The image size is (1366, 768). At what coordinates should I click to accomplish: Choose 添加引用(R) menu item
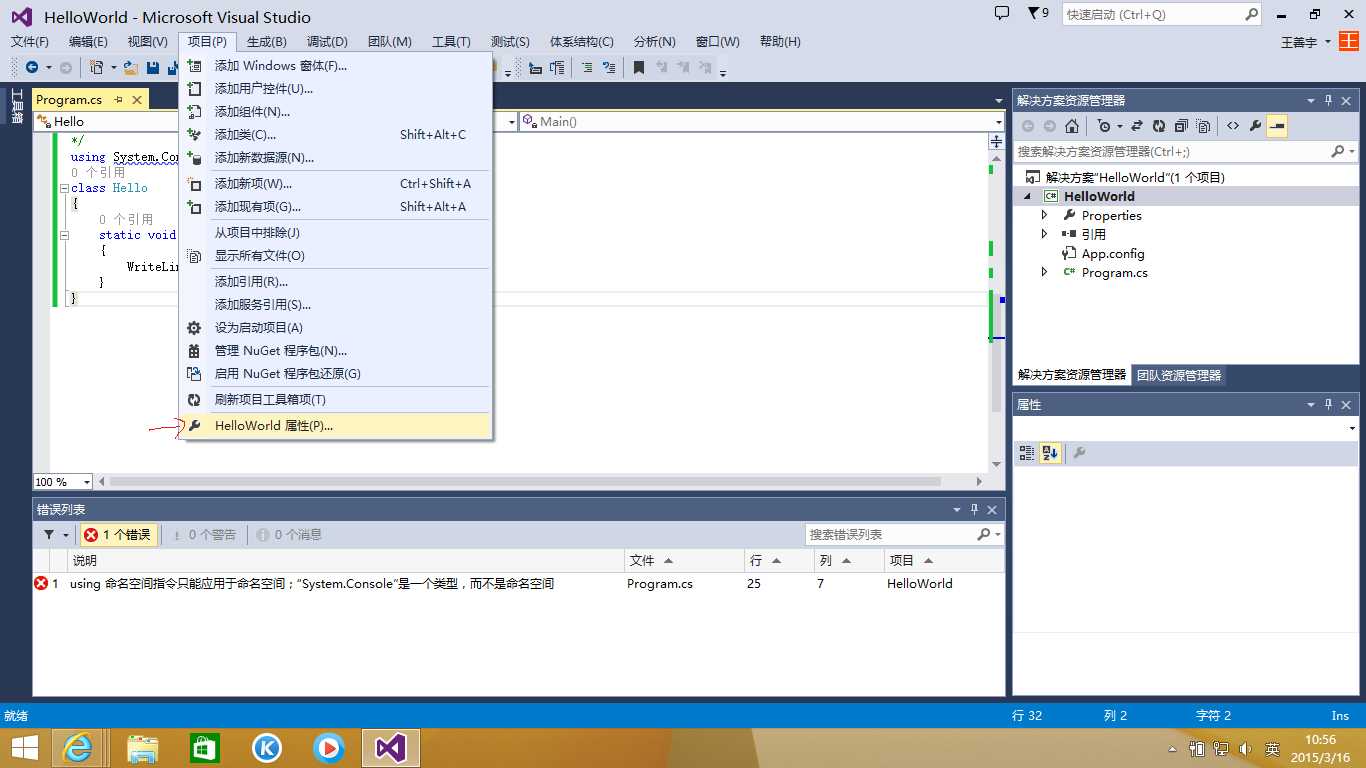[x=336, y=282]
